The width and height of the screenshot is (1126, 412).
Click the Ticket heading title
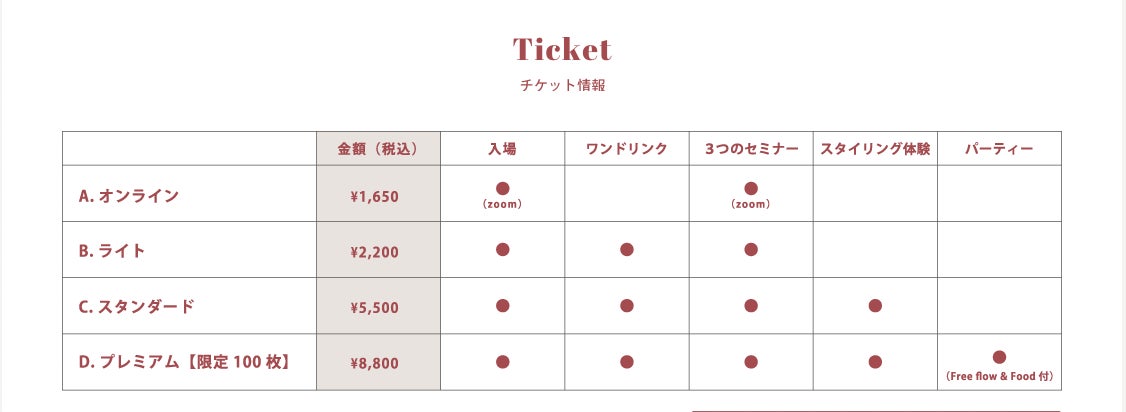pos(562,49)
